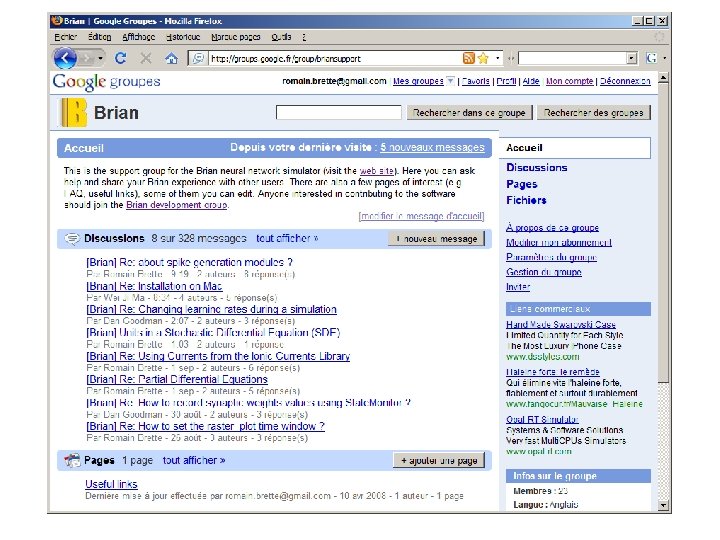Image resolution: width=720 pixels, height=540 pixels.
Task: Click the Google search engine icon
Action: pyautogui.click(x=651, y=58)
